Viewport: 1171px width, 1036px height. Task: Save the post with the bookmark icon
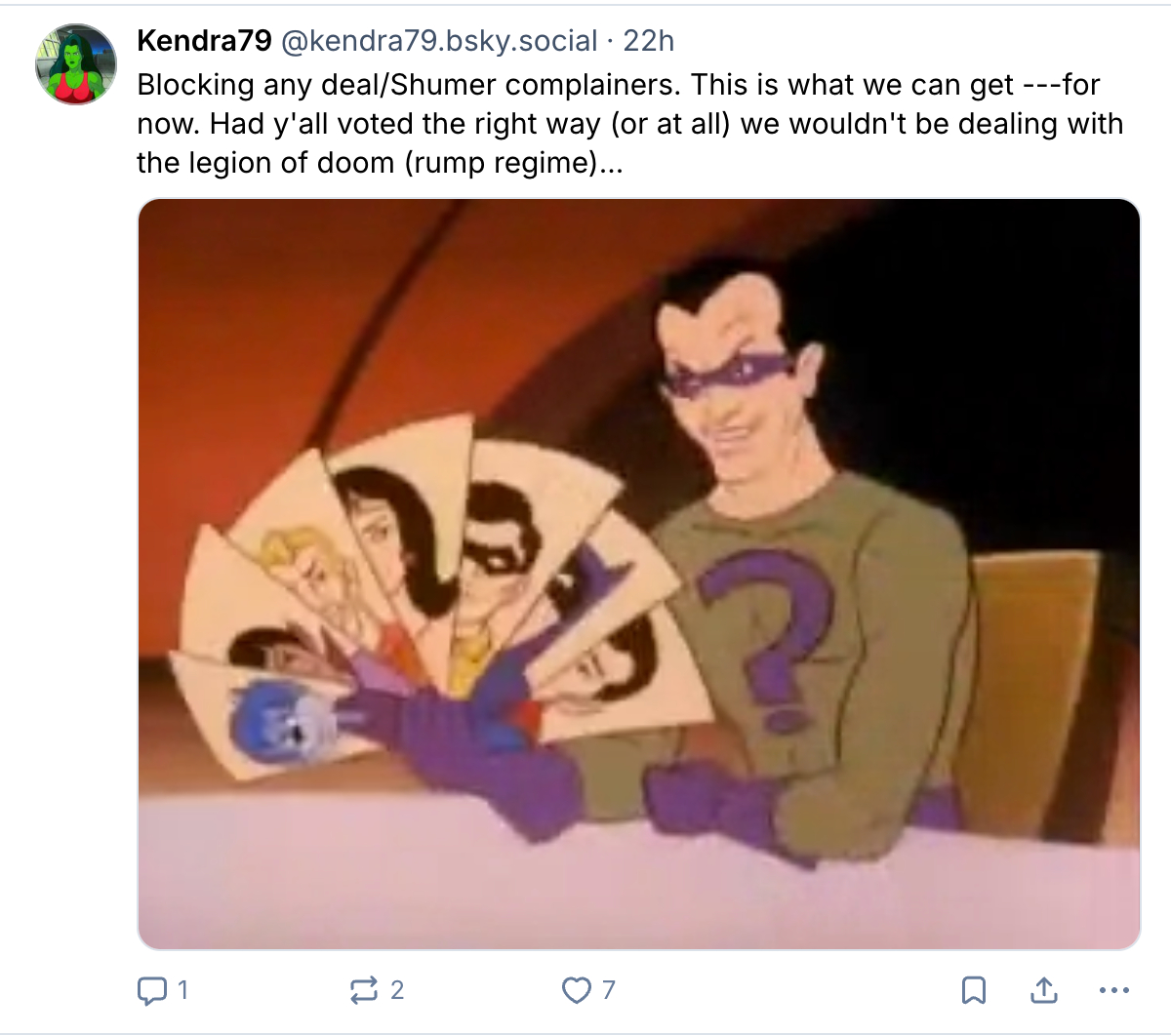click(973, 991)
